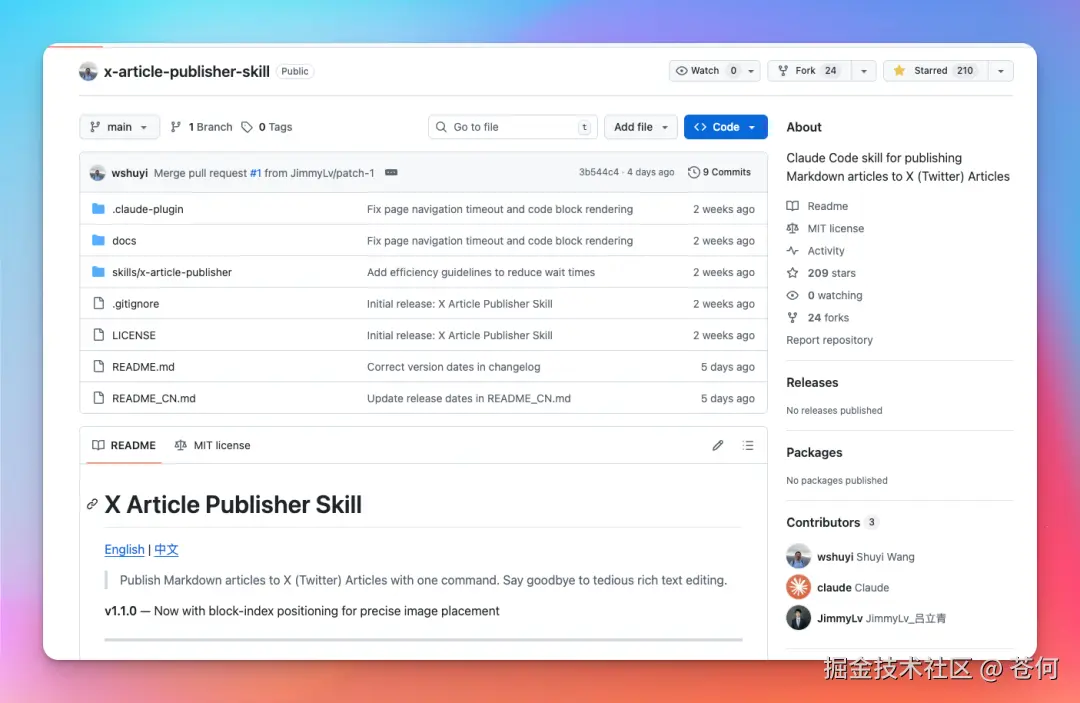Open the .claude-plugin folder icon
1080x703 pixels.
98,209
